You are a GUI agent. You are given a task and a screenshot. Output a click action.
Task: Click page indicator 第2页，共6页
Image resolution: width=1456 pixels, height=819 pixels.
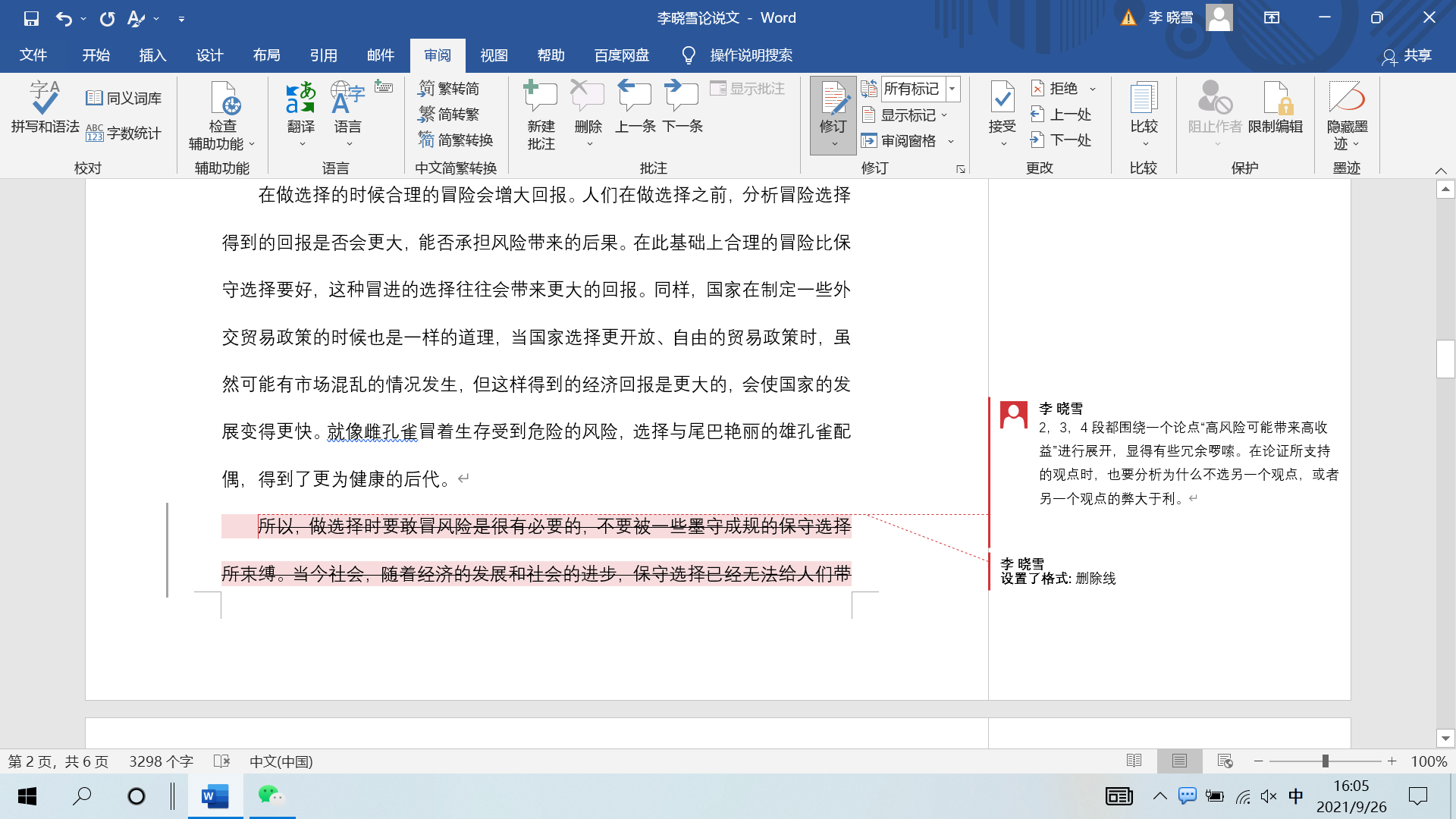[58, 761]
